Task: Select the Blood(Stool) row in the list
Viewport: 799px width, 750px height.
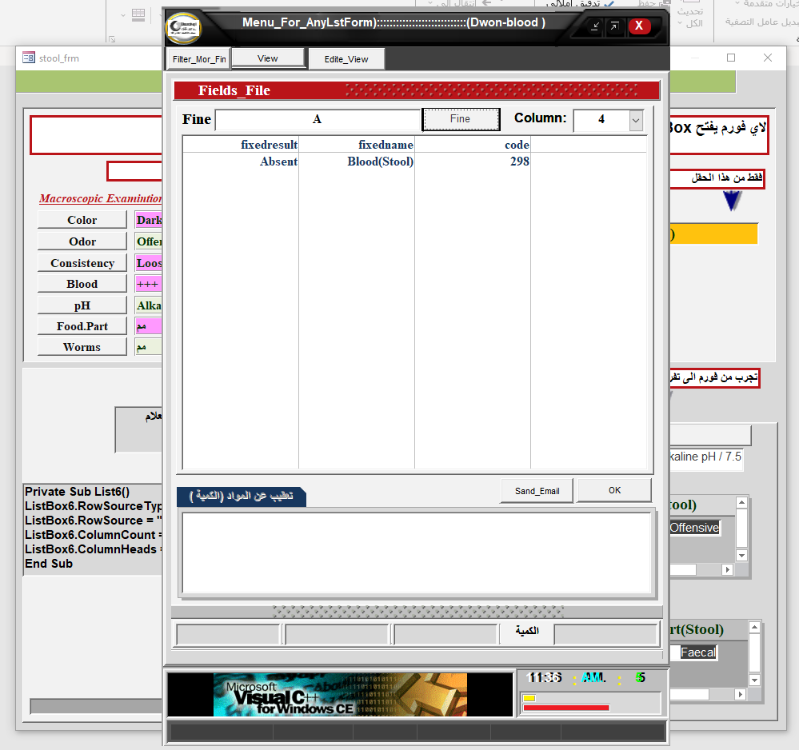Action: click(x=380, y=161)
